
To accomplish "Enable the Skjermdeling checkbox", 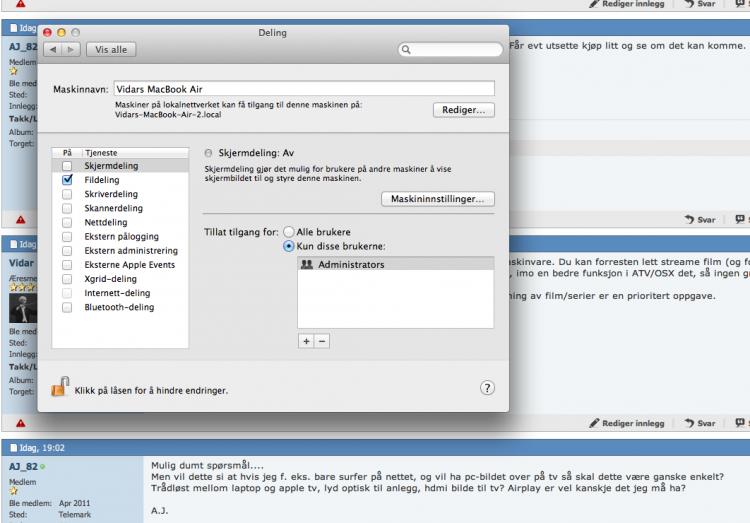I will click(x=67, y=166).
